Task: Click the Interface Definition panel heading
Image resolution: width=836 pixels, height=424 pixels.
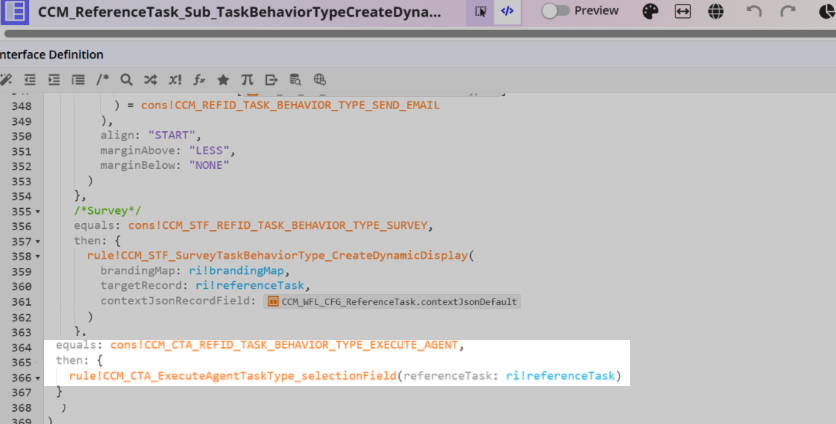Action: 52,55
